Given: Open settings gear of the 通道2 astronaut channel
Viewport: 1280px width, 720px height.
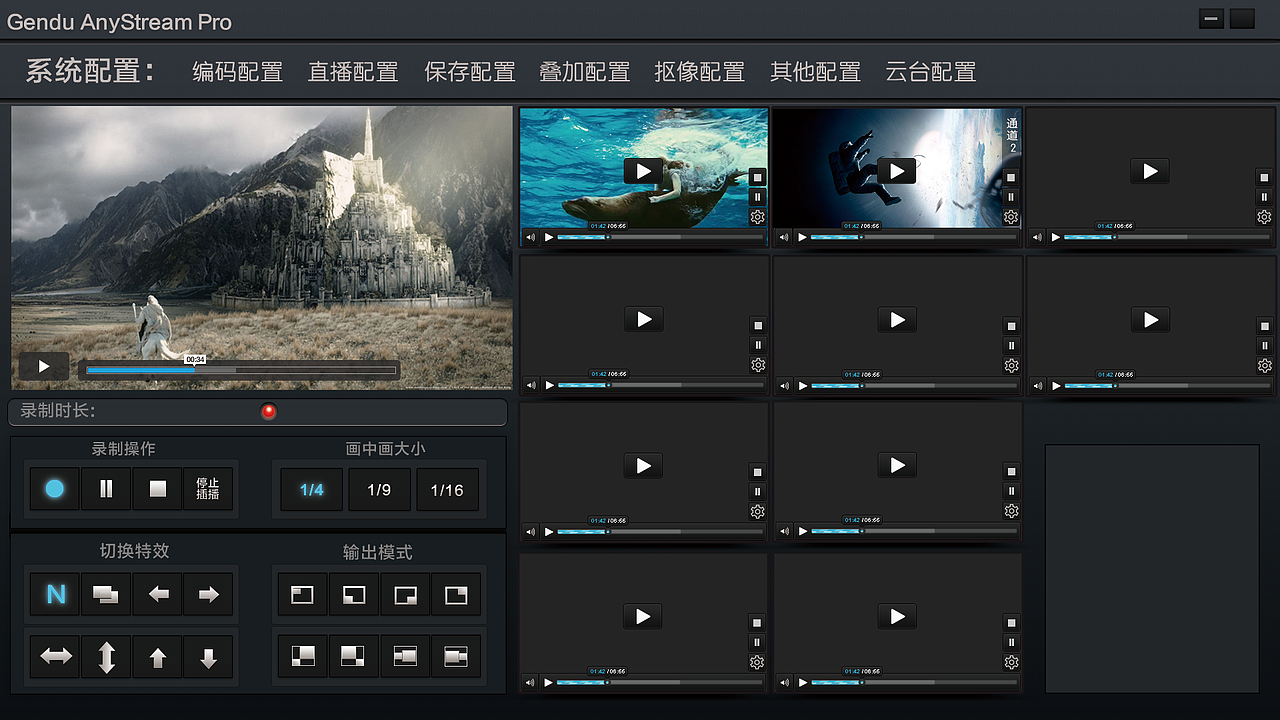Looking at the screenshot, I should click(1011, 217).
